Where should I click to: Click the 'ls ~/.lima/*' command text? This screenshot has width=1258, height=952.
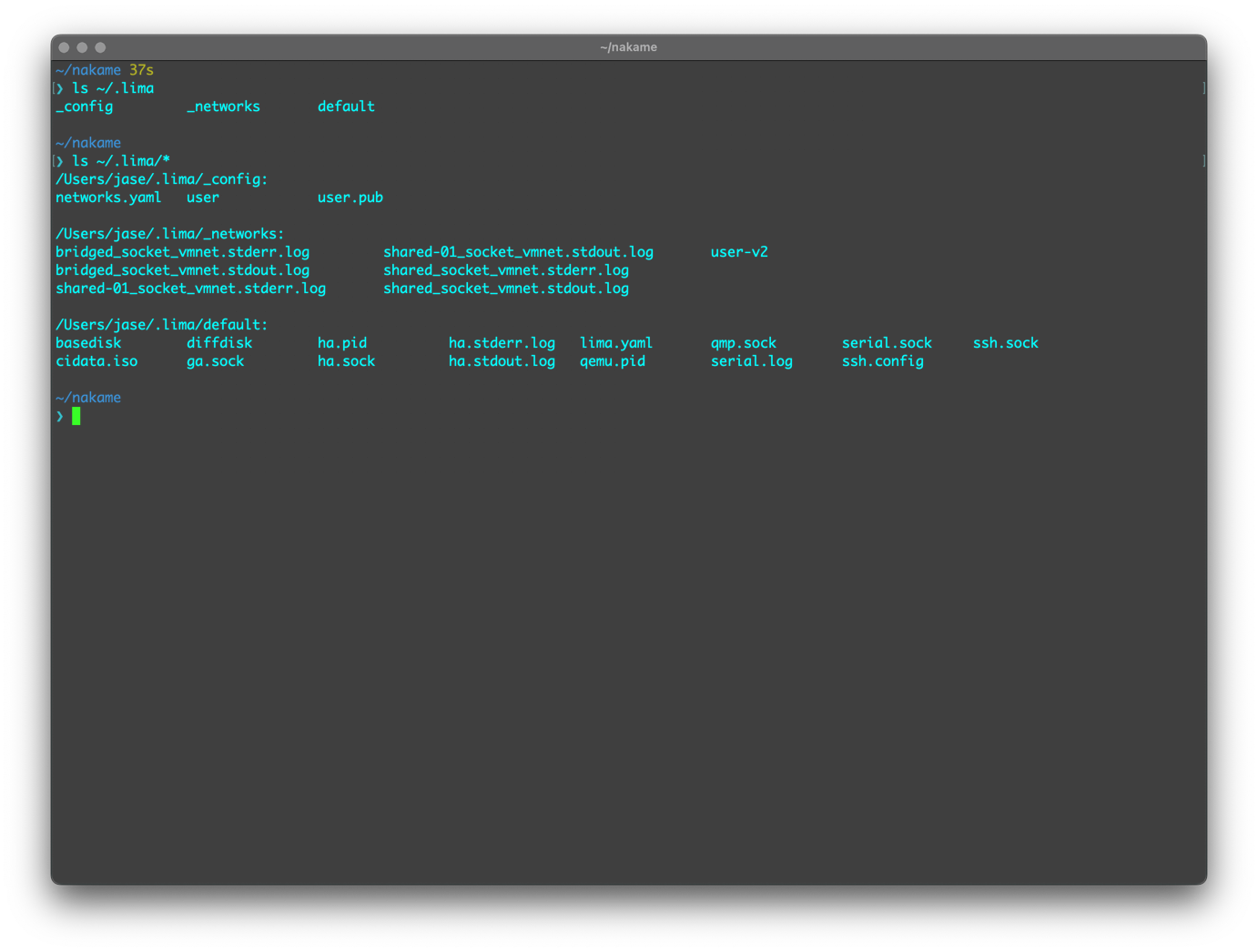[121, 161]
